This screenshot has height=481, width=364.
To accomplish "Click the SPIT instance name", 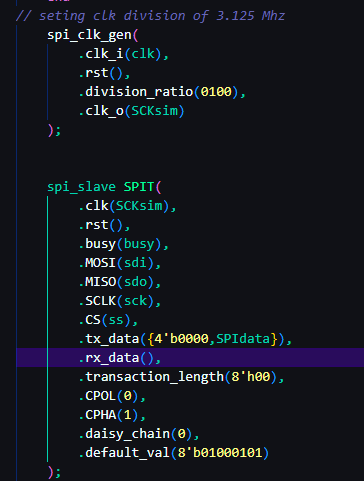I will click(139, 187).
